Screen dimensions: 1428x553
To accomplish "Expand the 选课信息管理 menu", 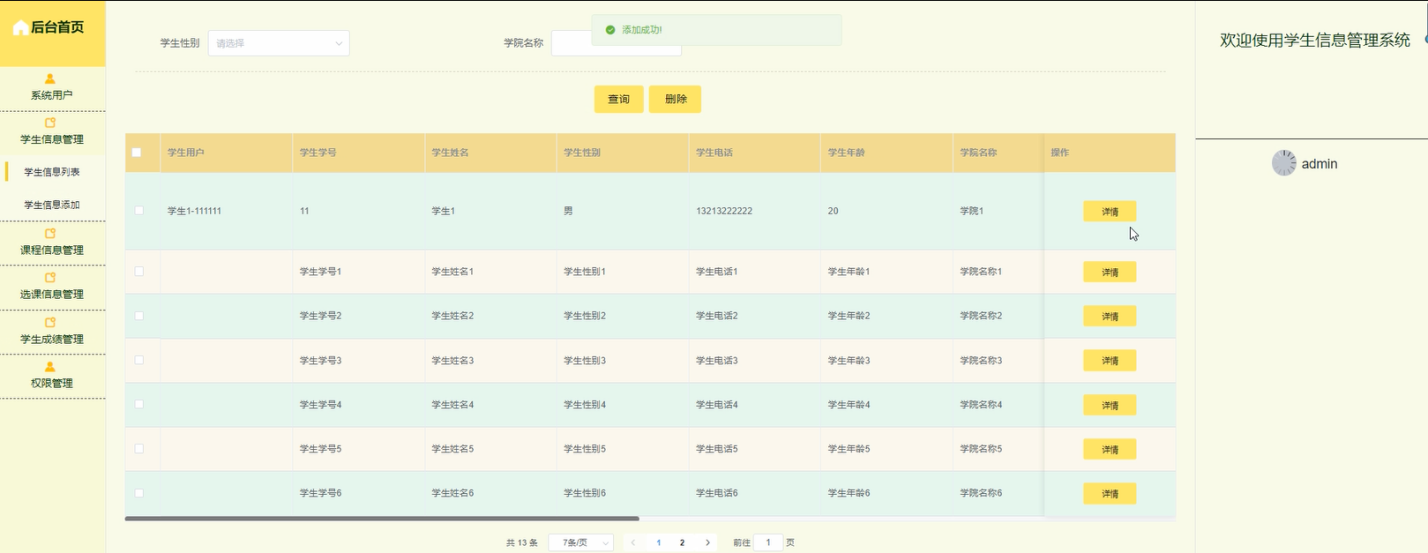I will point(52,287).
